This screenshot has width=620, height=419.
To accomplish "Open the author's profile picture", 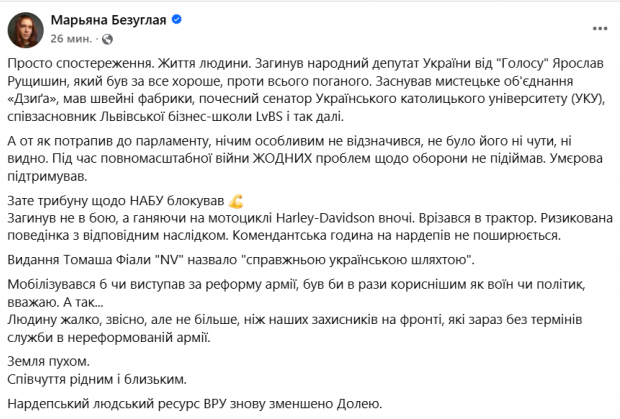I will click(26, 30).
